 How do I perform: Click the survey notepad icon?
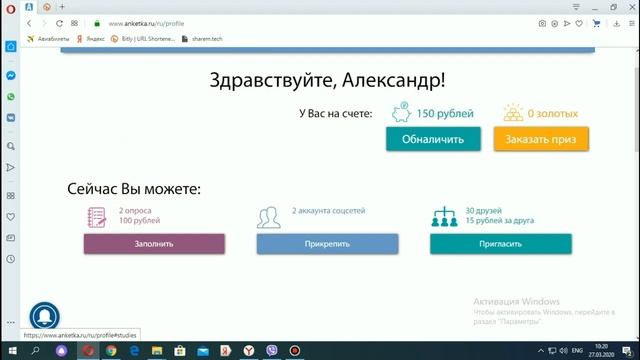pos(97,217)
